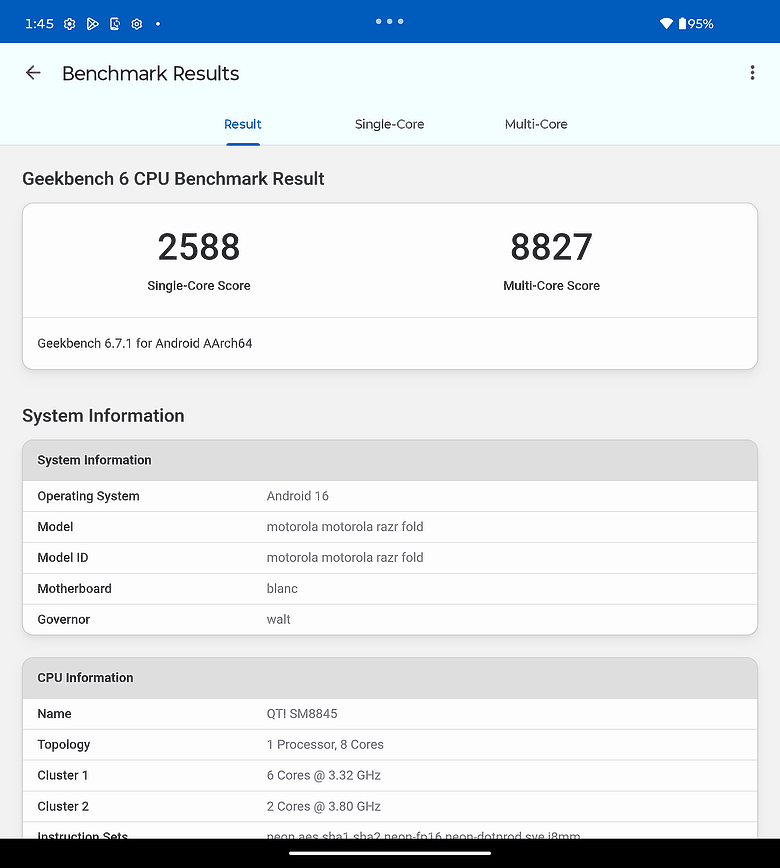Image resolution: width=780 pixels, height=868 pixels.
Task: Tap the Geekbench 6 CPU Benchmark Result heading
Action: [x=173, y=179]
